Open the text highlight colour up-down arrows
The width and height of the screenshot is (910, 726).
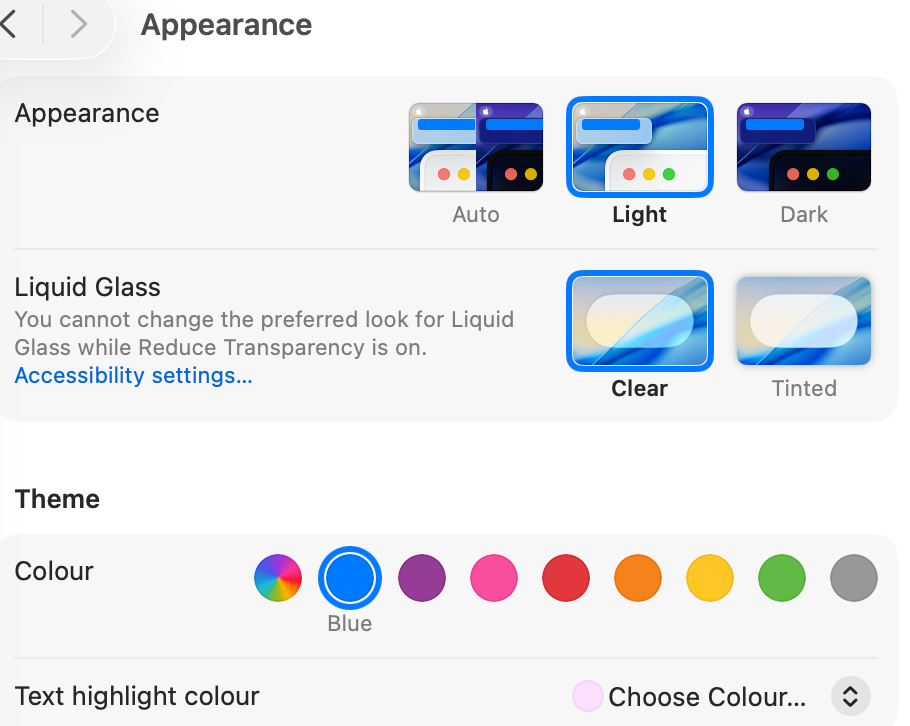pos(851,696)
